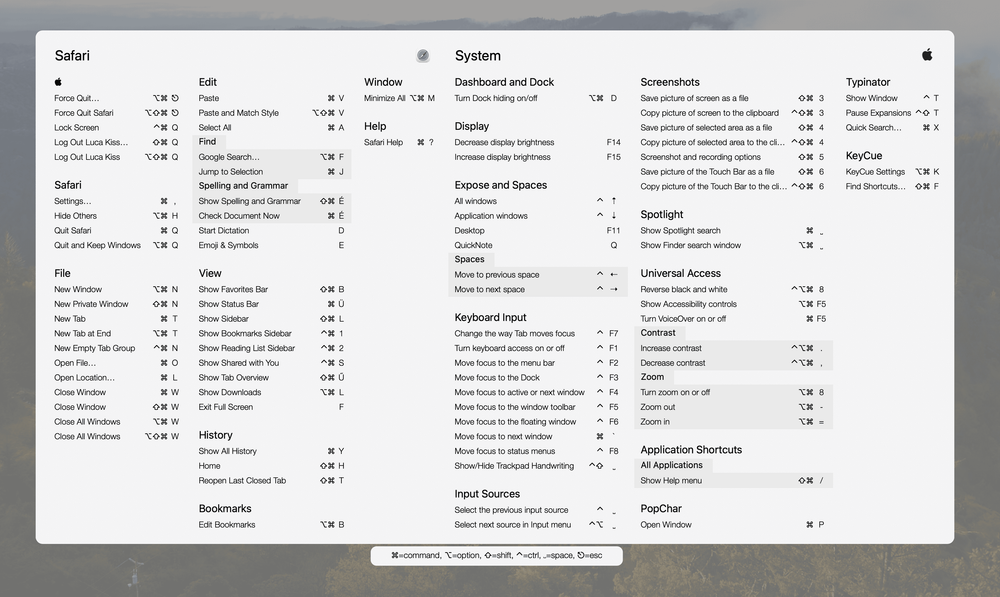
Task: Click Select the previous input source
Action: click(x=537, y=510)
